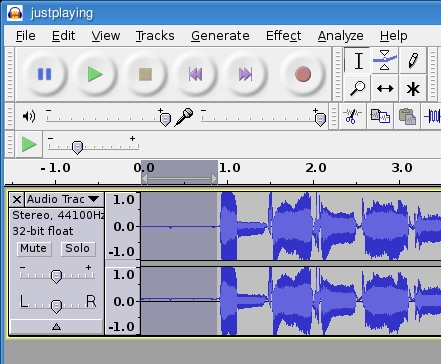Select the Draw pencil tool
This screenshot has height=364, width=441.
click(x=413, y=61)
